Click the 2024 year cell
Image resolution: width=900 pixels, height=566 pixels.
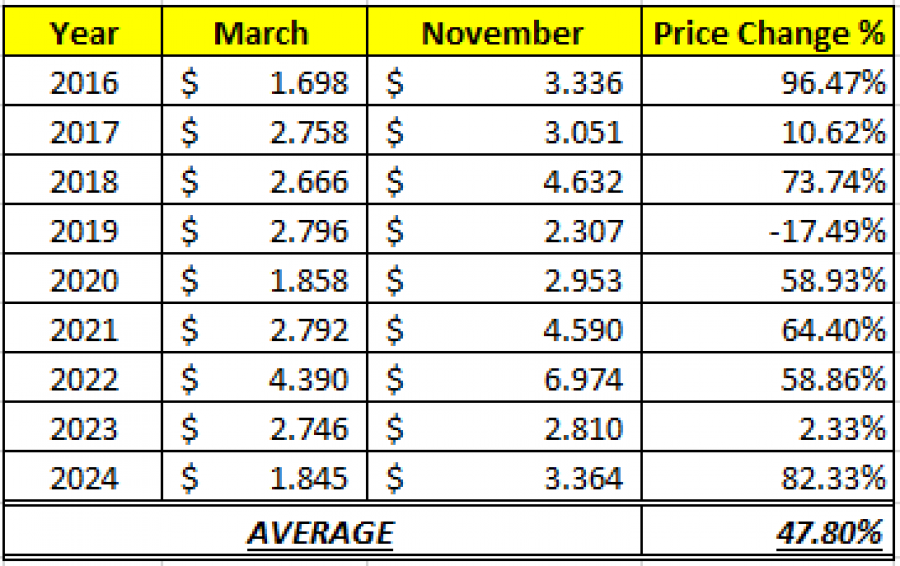[x=84, y=479]
